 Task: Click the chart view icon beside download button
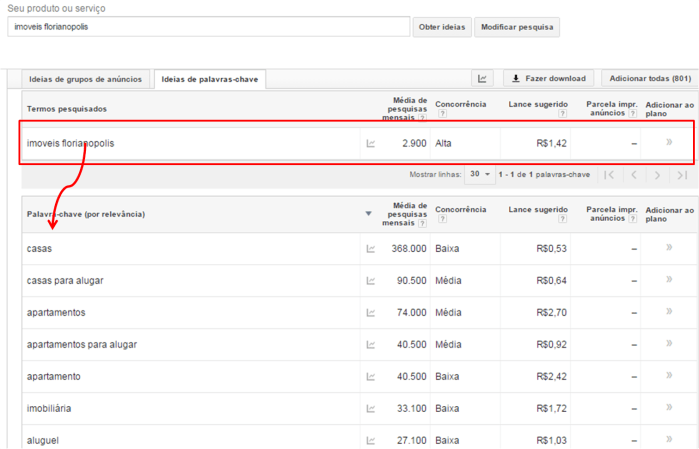(483, 78)
